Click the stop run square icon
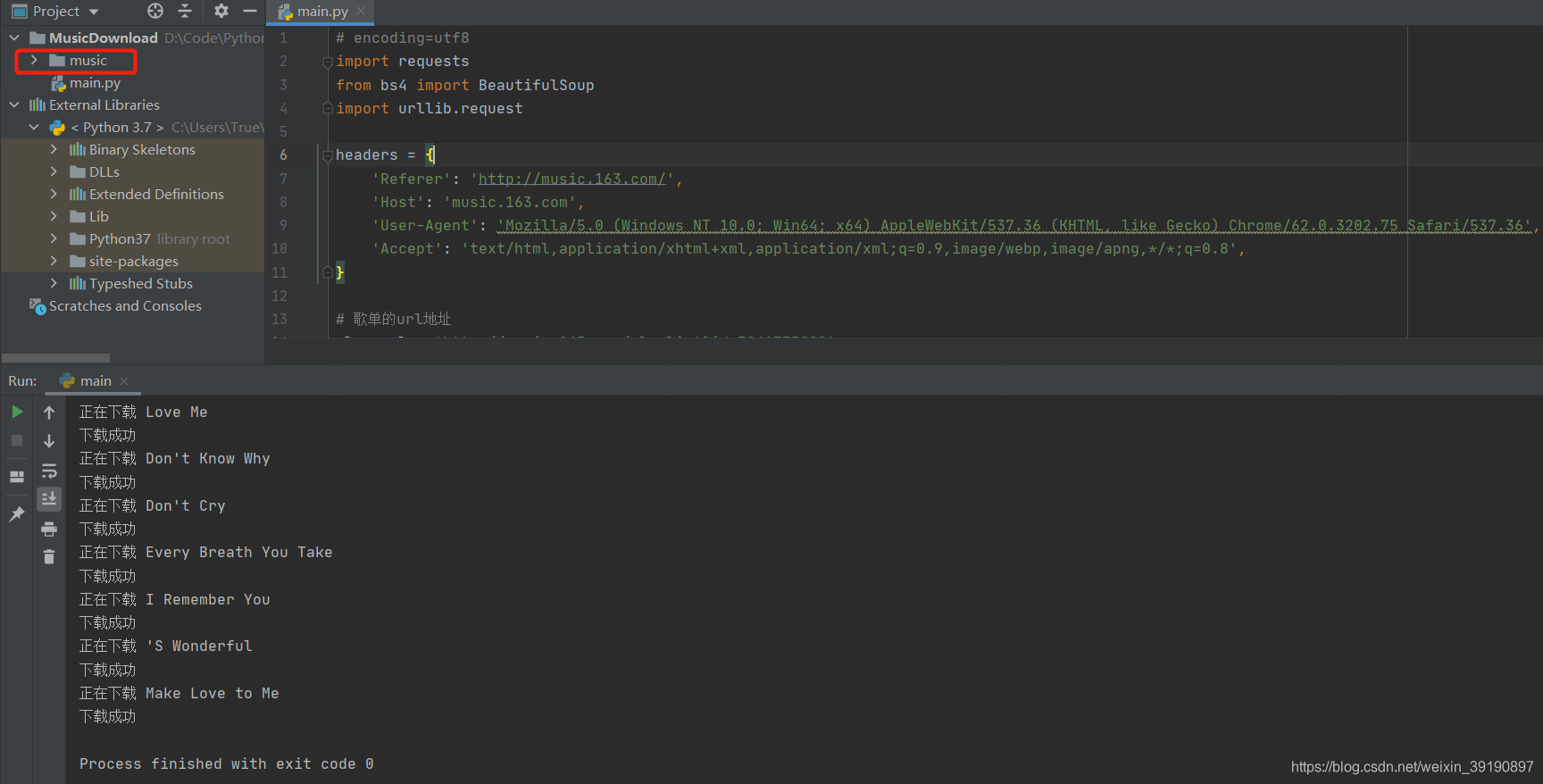1543x784 pixels. tap(17, 440)
